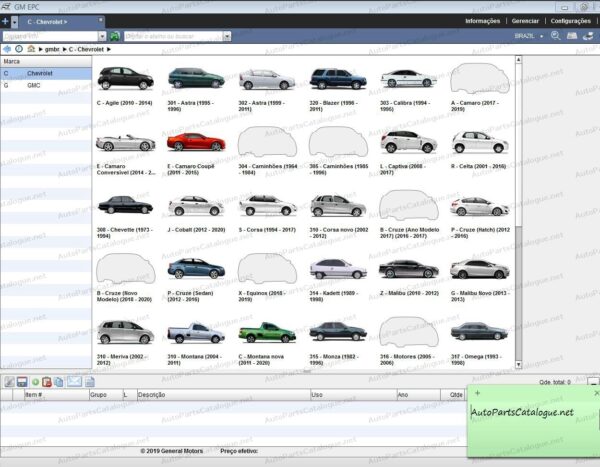The image size is (600, 467).
Task: Open the Configurações menu
Action: (570, 21)
